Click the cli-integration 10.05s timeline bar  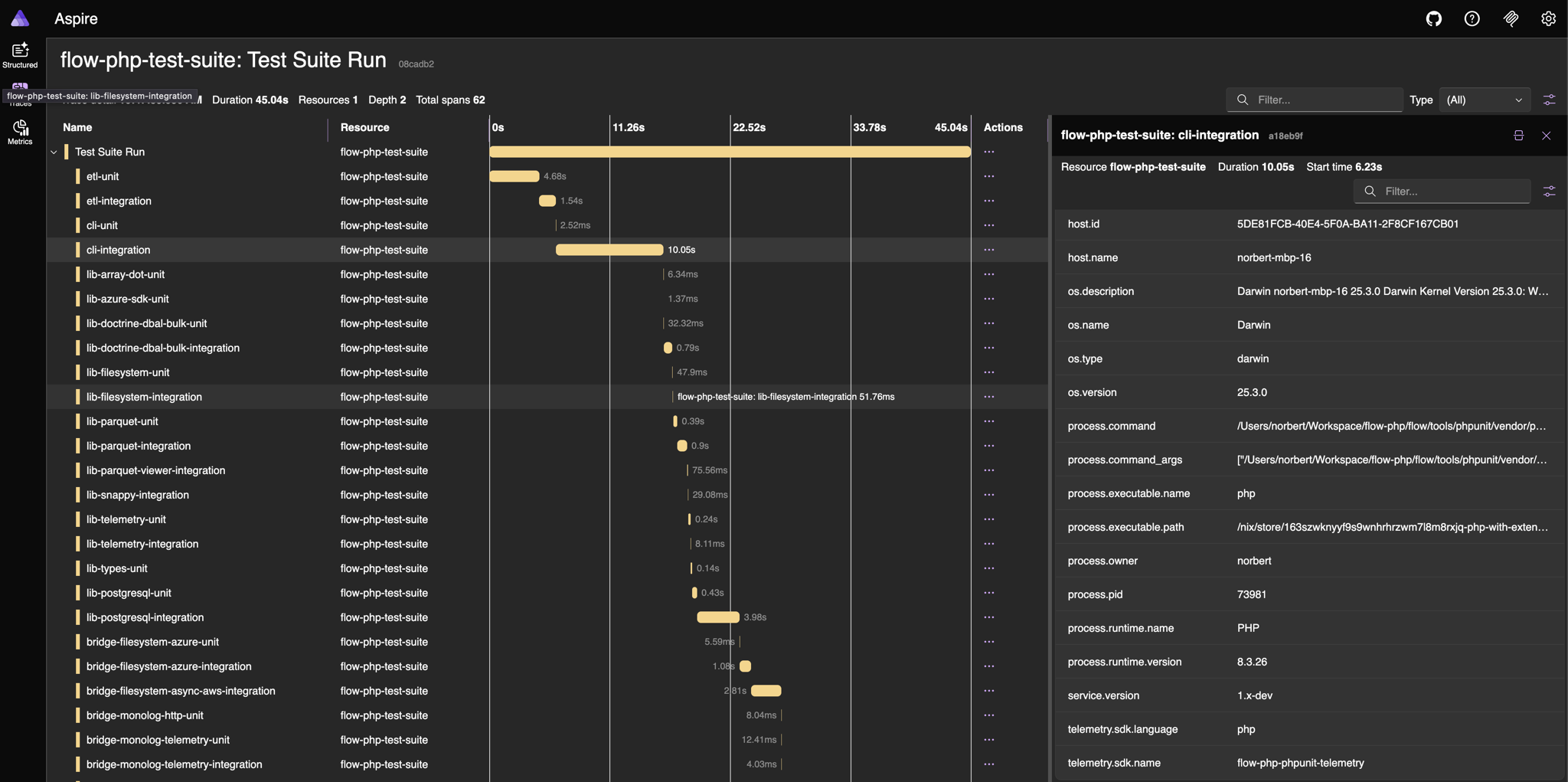coord(609,250)
